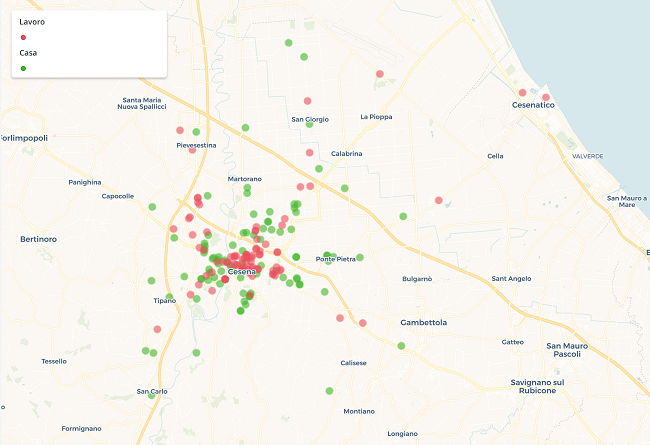Select the Ponte Pietra place label
Image resolution: width=650 pixels, height=445 pixels.
[x=336, y=259]
